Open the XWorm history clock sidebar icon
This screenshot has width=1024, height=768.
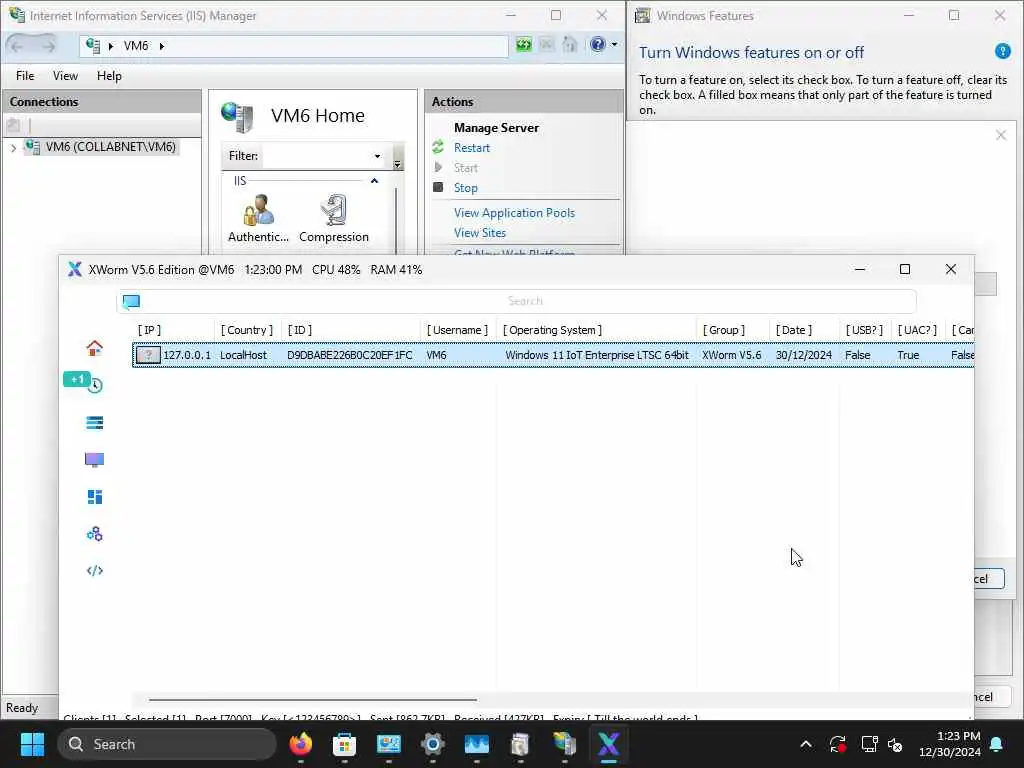click(x=96, y=386)
